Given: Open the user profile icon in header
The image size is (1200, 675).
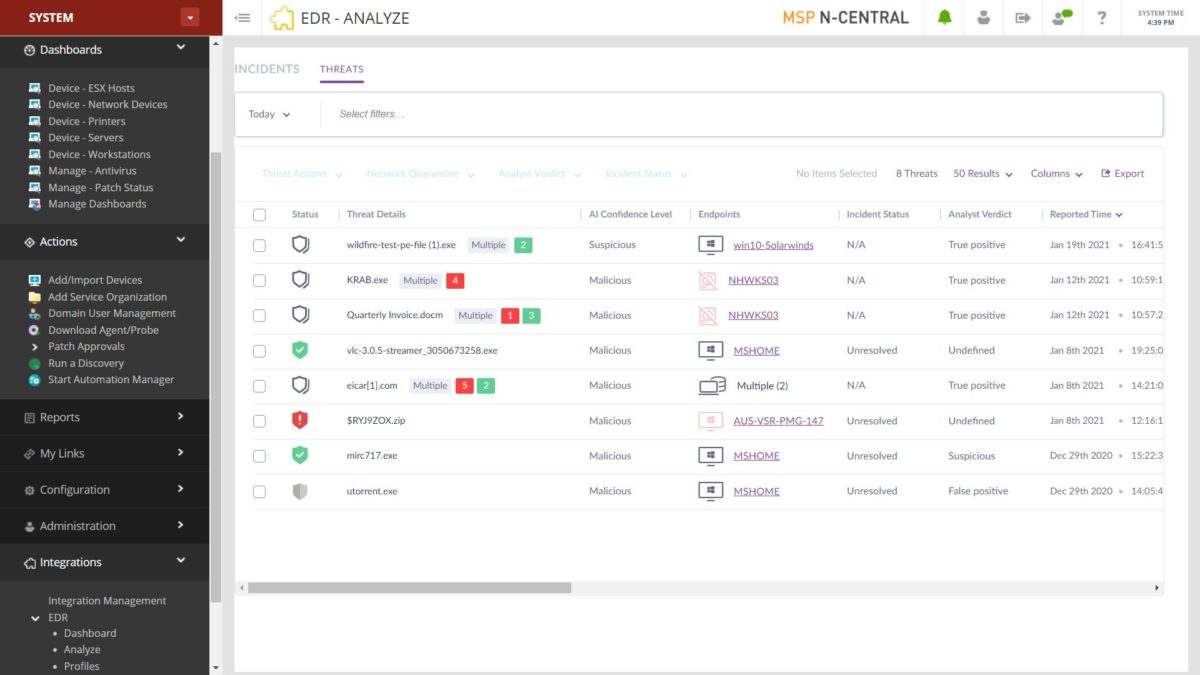Looking at the screenshot, I should pos(984,17).
